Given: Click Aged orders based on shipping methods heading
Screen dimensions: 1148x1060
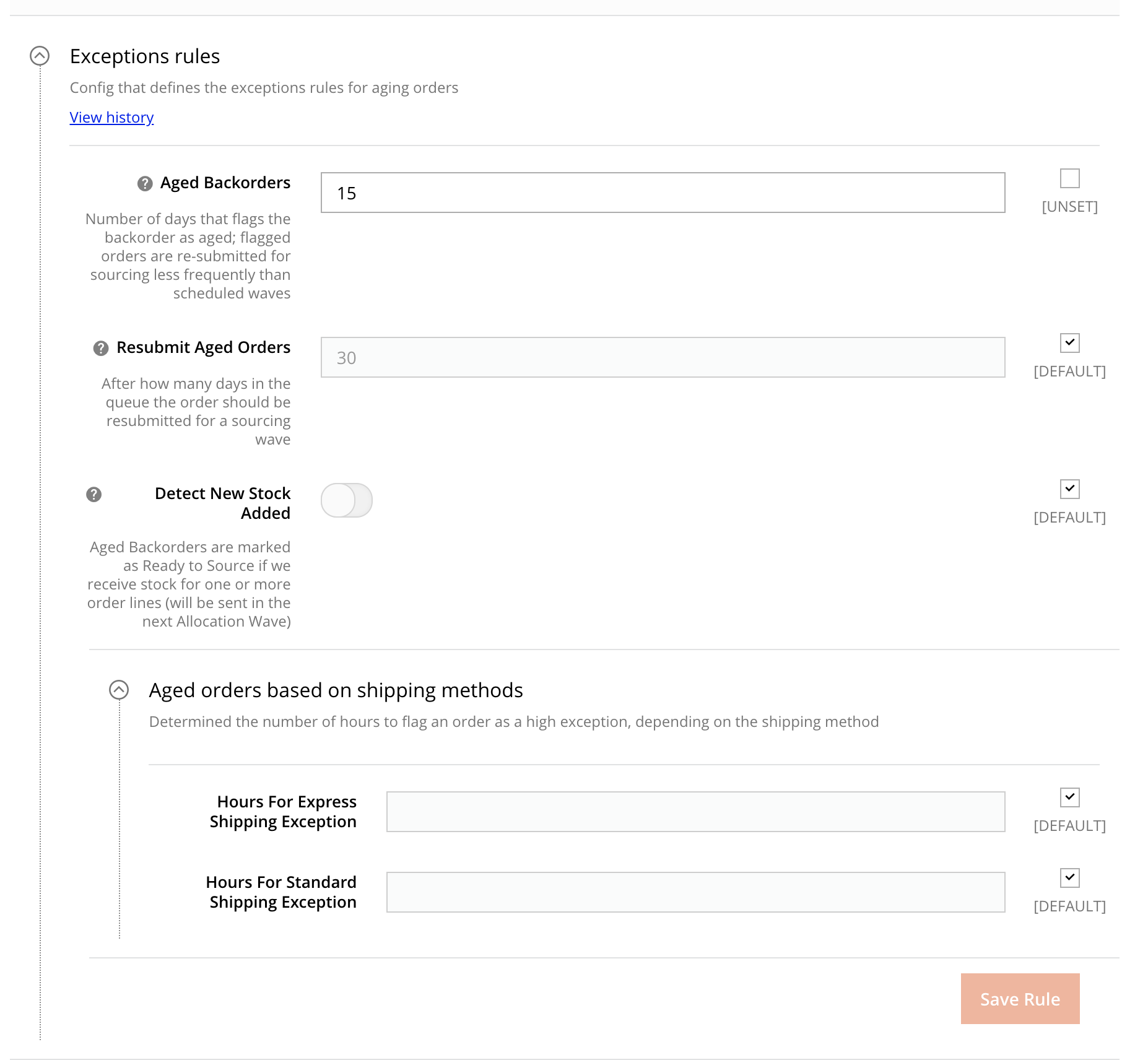Looking at the screenshot, I should click(336, 690).
